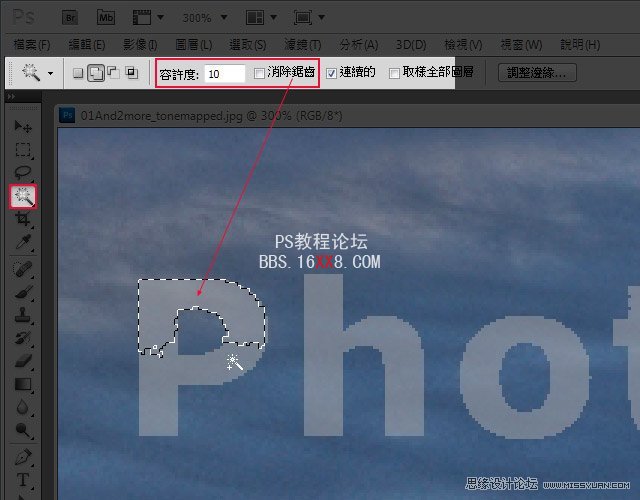Select the Eraser tool

tap(23, 361)
